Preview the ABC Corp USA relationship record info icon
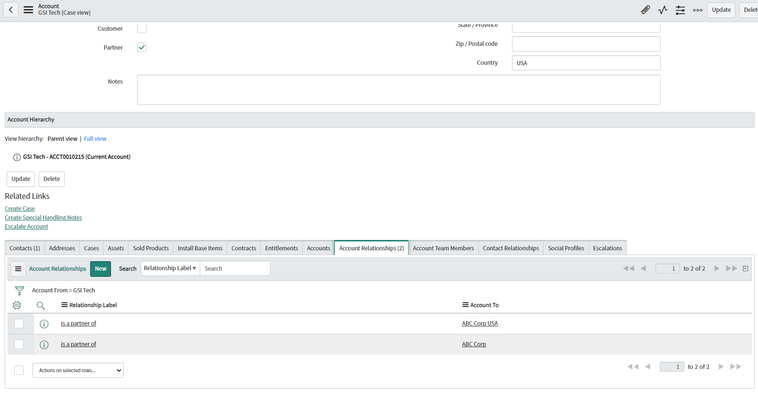Image resolution: width=758 pixels, height=393 pixels. click(44, 324)
